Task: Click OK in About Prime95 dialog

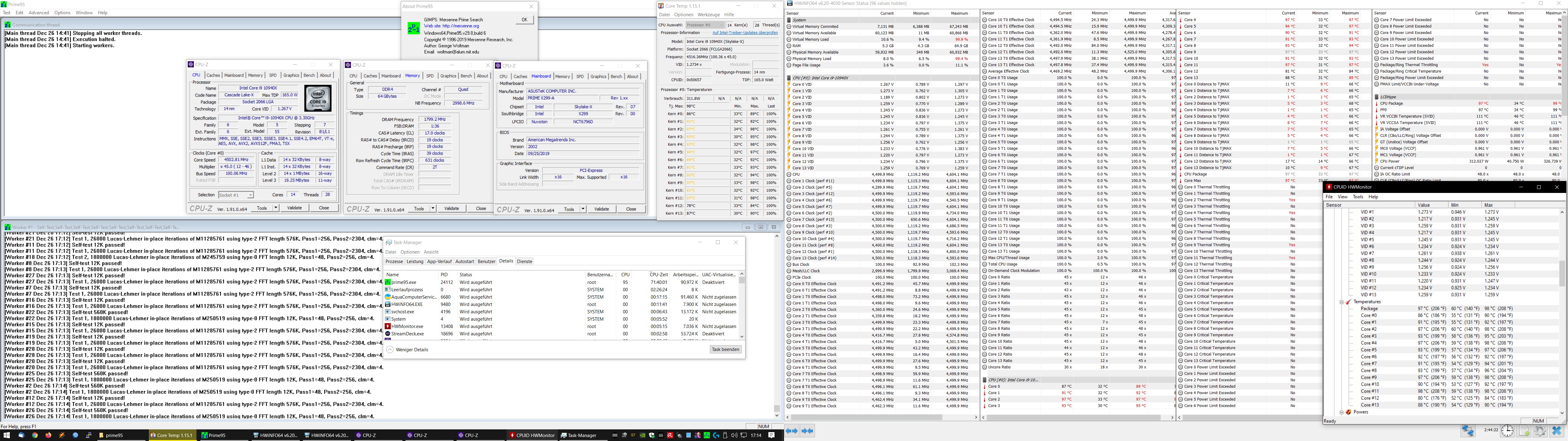Action: pyautogui.click(x=524, y=20)
